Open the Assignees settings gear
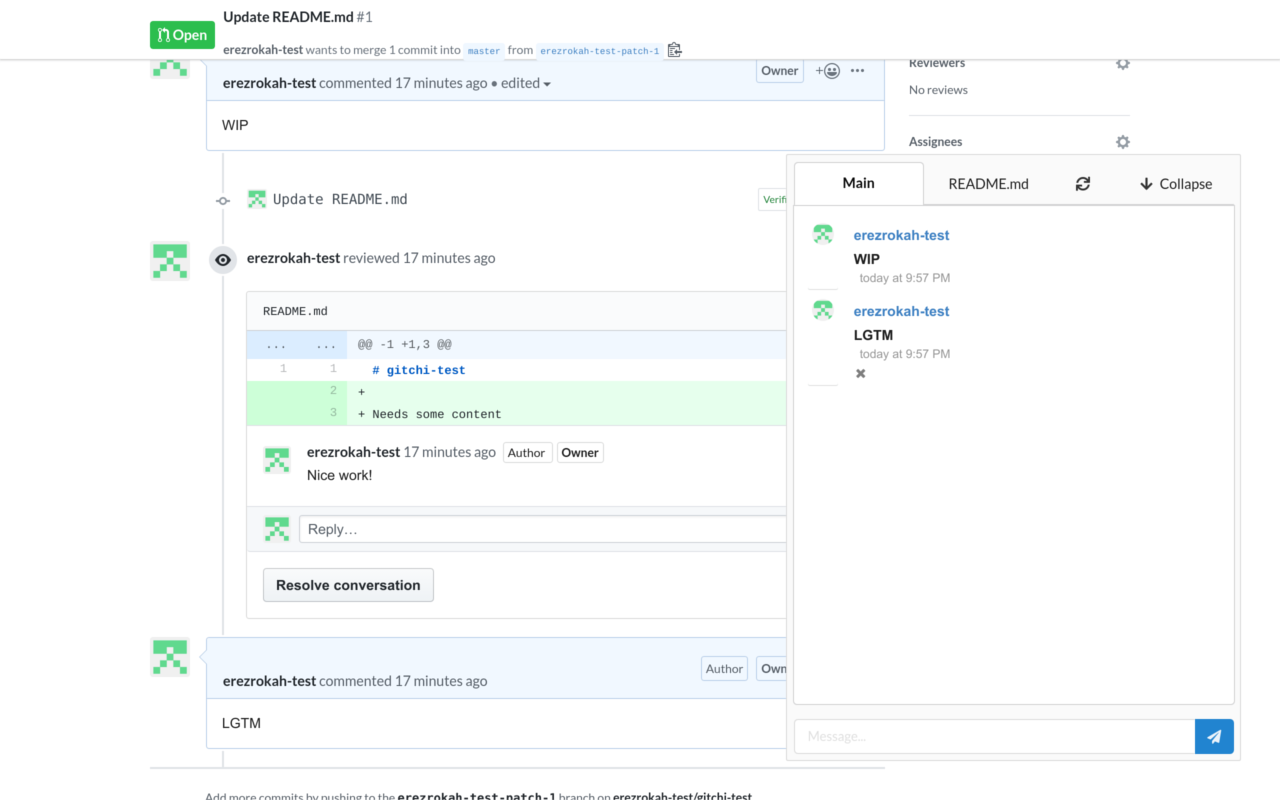This screenshot has height=800, width=1280. [1122, 142]
